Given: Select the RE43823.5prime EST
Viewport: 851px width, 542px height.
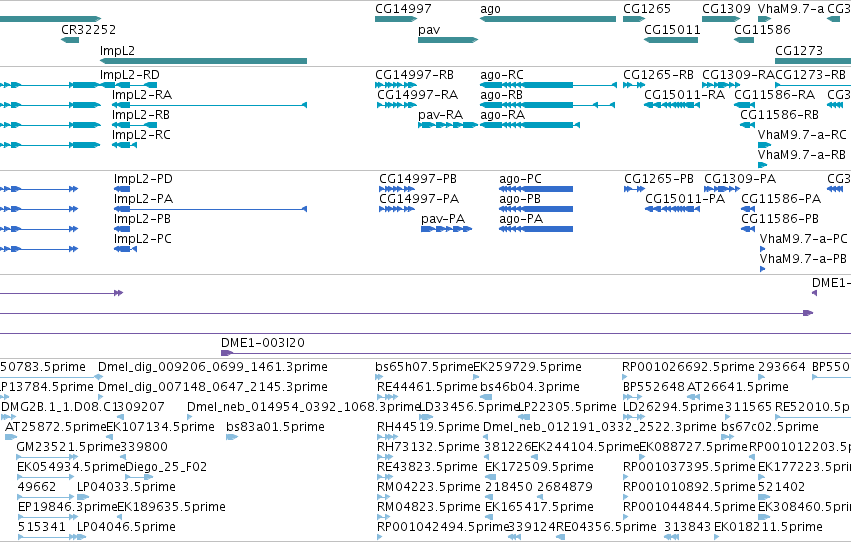Looking at the screenshot, I should [x=384, y=477].
